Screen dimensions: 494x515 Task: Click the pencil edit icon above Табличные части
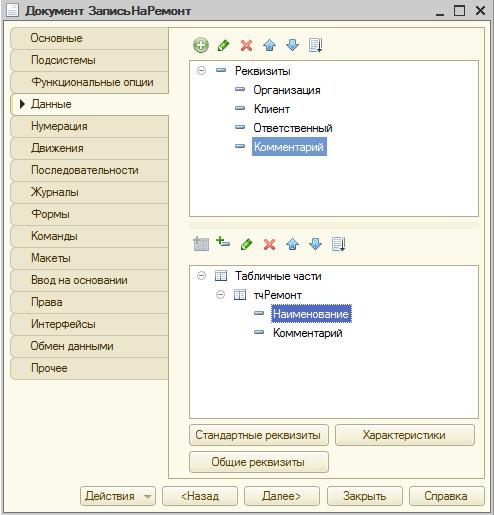pyautogui.click(x=246, y=244)
